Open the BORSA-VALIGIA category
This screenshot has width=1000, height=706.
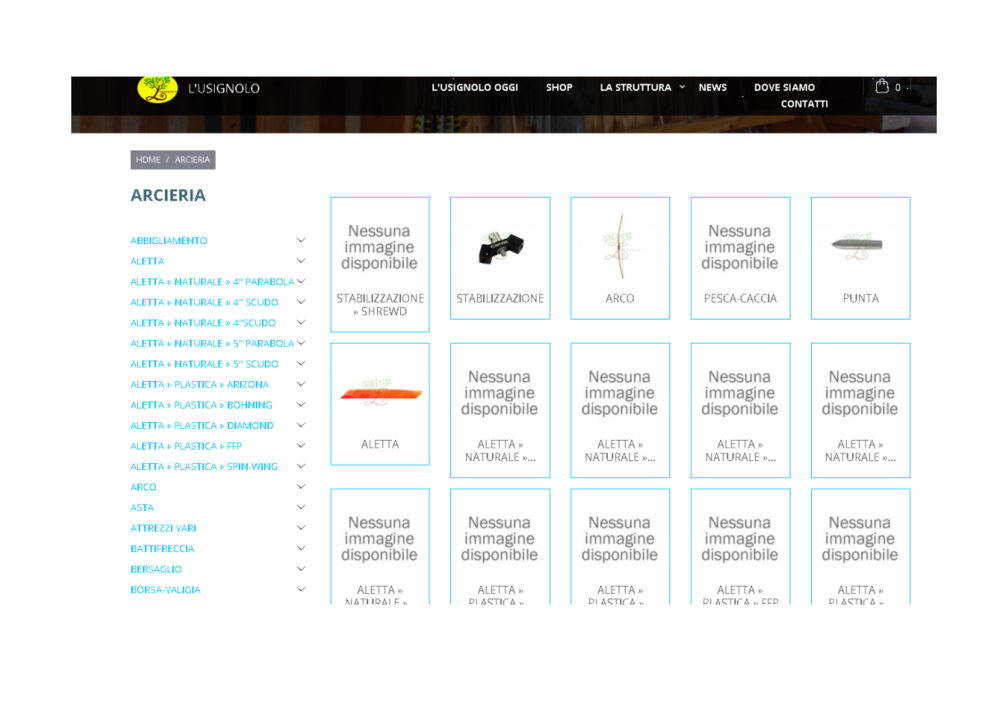pos(165,589)
